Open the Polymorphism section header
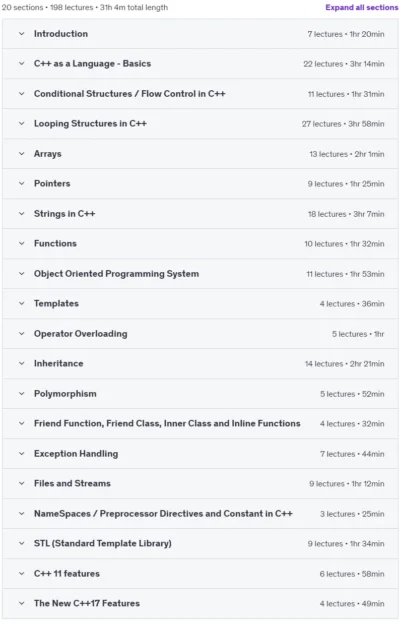The width and height of the screenshot is (400, 624). [x=200, y=394]
